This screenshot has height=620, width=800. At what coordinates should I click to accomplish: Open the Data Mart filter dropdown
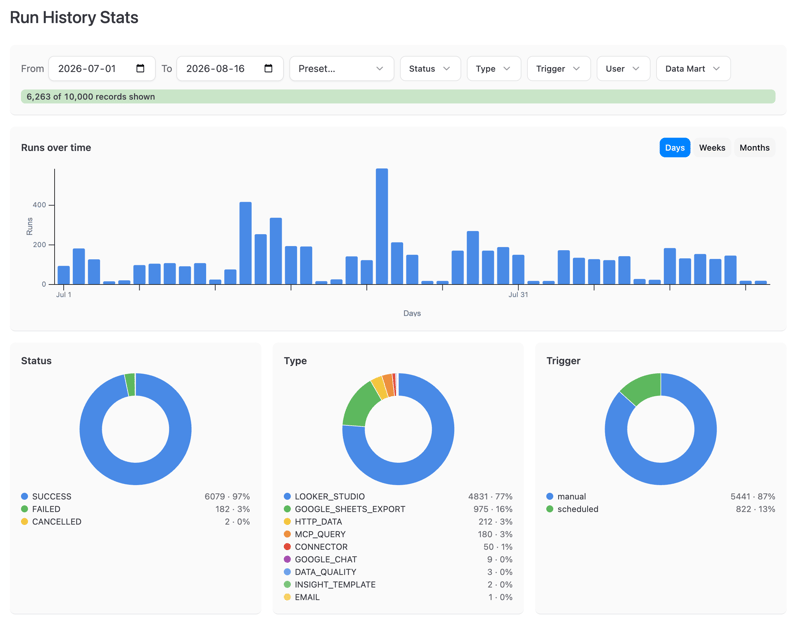click(x=693, y=68)
